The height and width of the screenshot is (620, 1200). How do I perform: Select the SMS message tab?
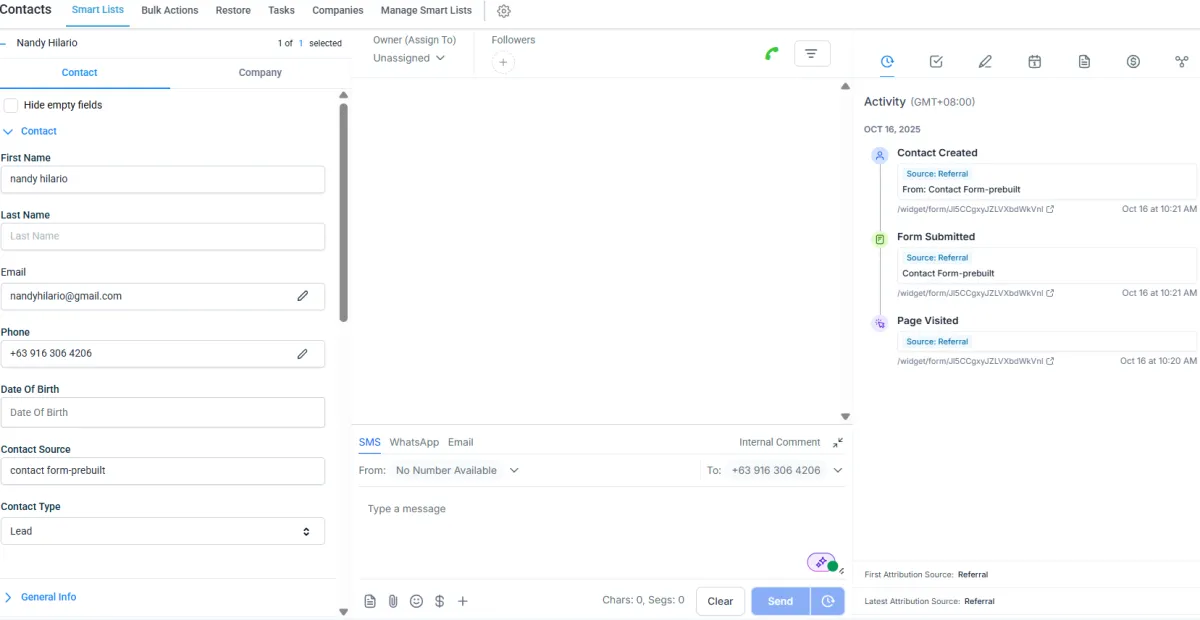coord(369,442)
